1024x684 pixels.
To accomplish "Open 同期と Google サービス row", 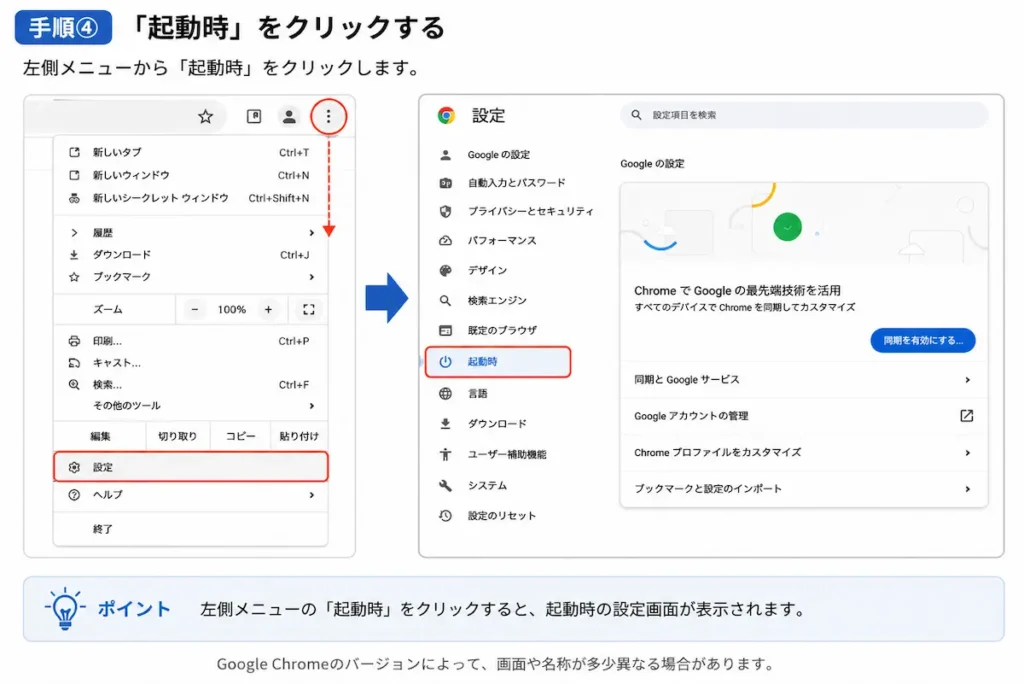I will tap(803, 380).
